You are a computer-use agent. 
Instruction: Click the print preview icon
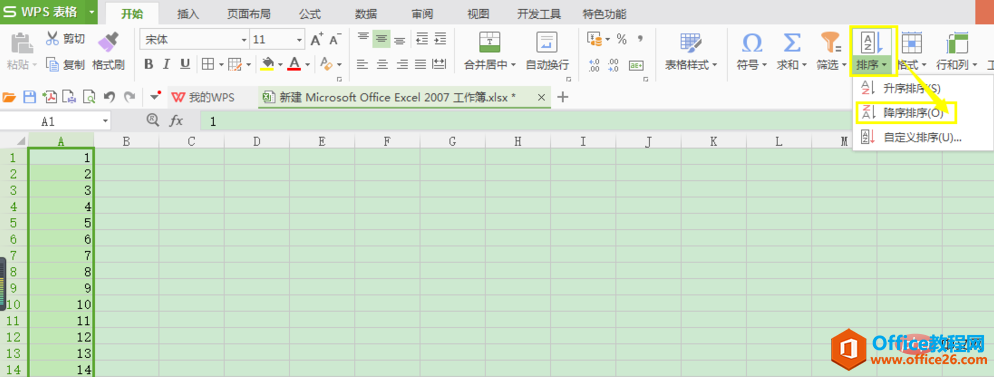(x=89, y=97)
